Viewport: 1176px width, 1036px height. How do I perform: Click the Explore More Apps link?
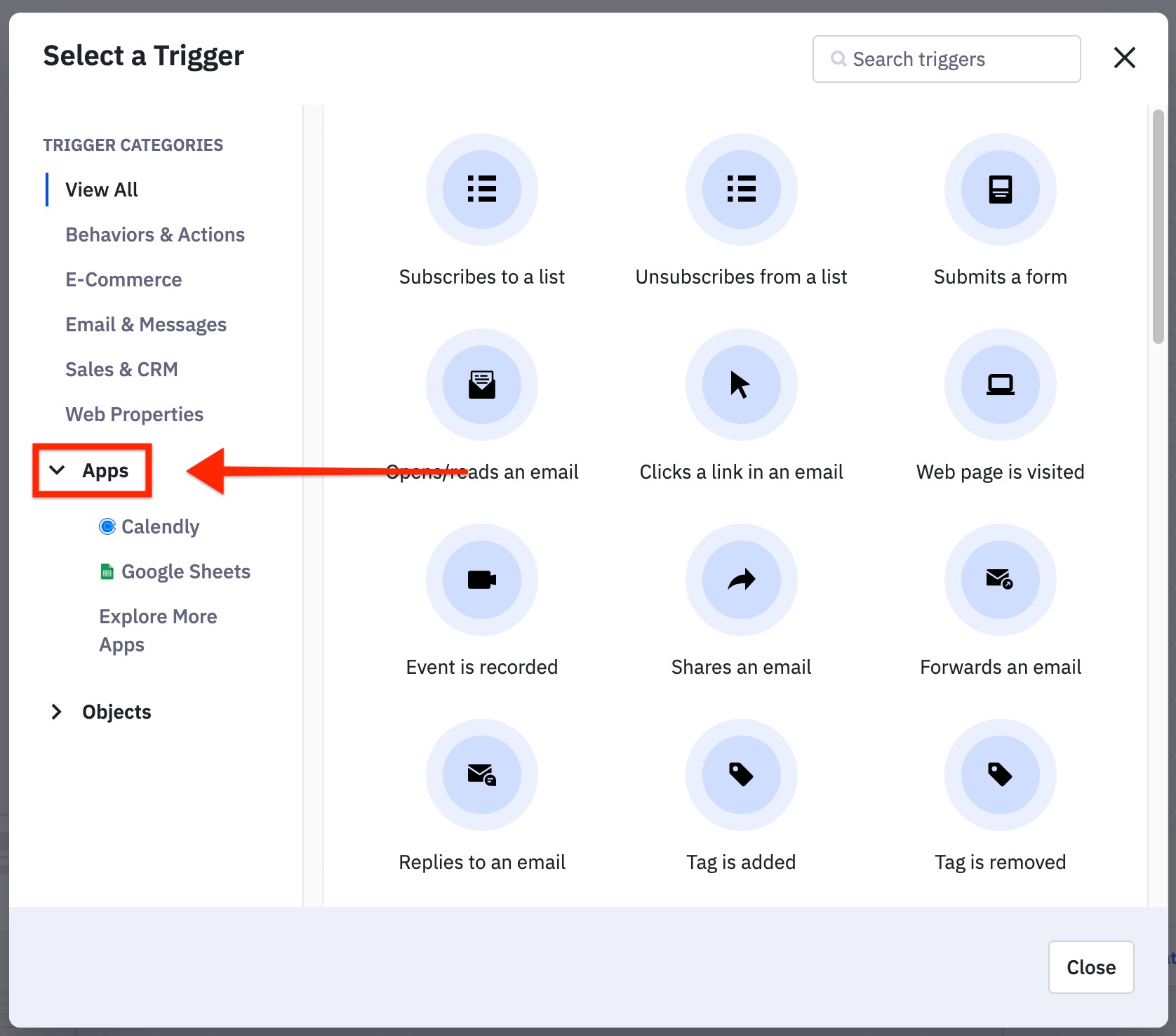(158, 630)
